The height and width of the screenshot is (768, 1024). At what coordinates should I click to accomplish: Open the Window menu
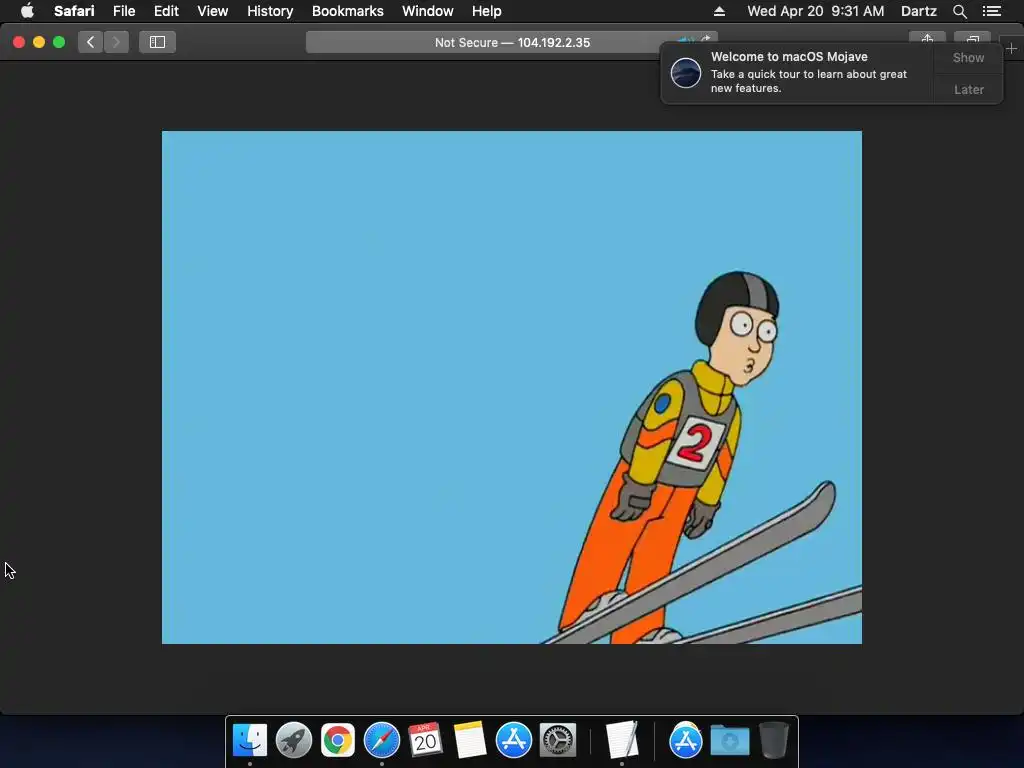(x=427, y=11)
